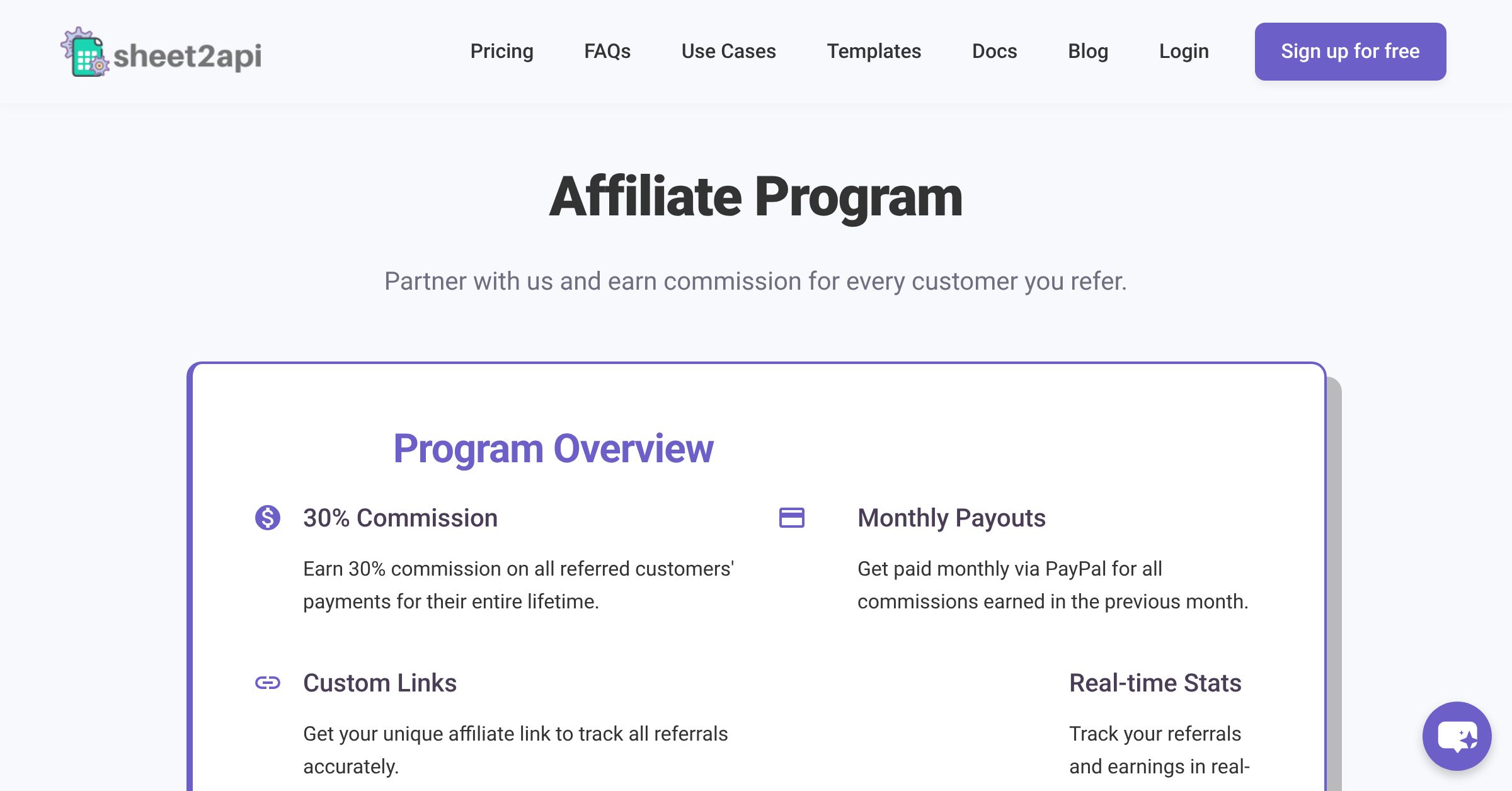Open the Pricing page
1512x791 pixels.
[501, 51]
